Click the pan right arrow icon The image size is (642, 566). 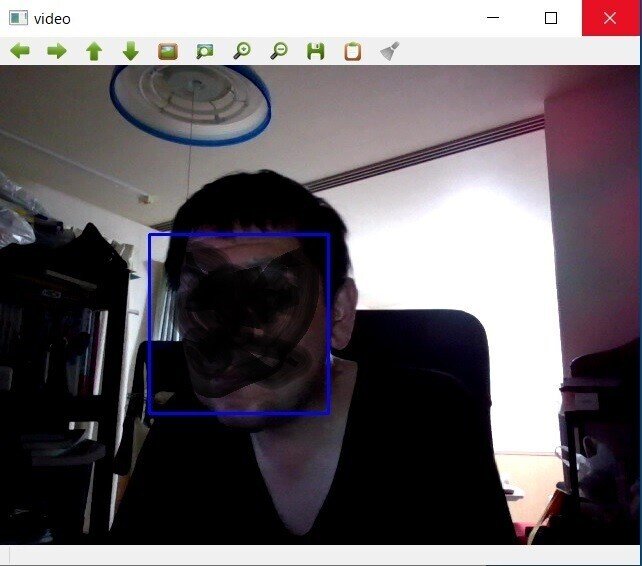[x=57, y=51]
